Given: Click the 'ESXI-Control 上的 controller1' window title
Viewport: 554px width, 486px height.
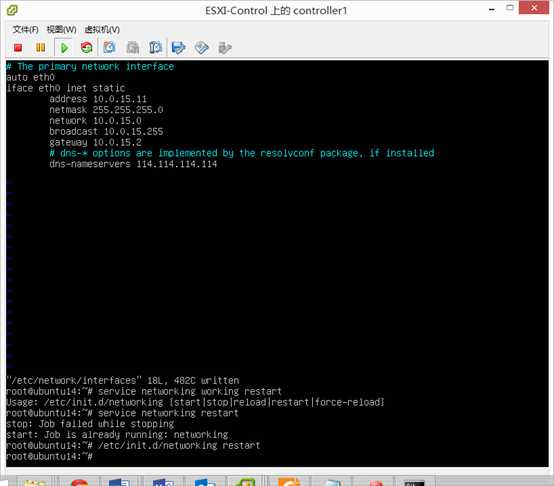Looking at the screenshot, I should pyautogui.click(x=276, y=11).
